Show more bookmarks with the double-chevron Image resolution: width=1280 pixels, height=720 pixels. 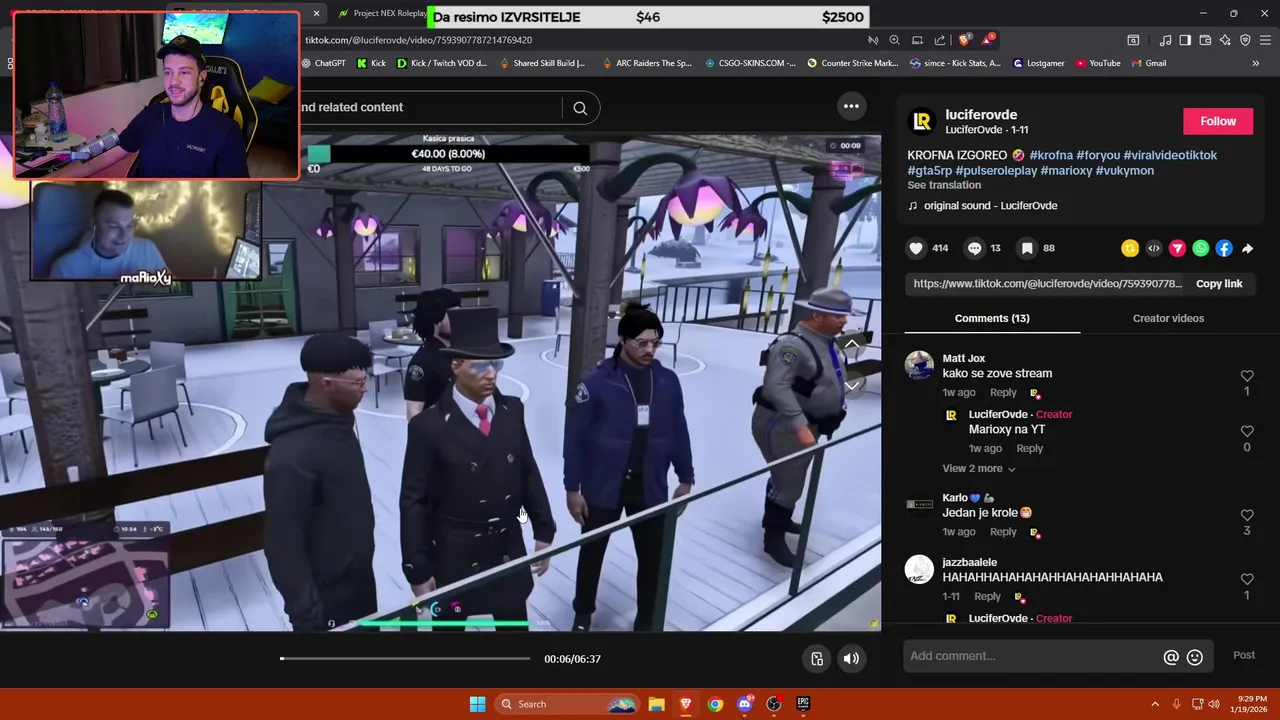coord(1255,63)
